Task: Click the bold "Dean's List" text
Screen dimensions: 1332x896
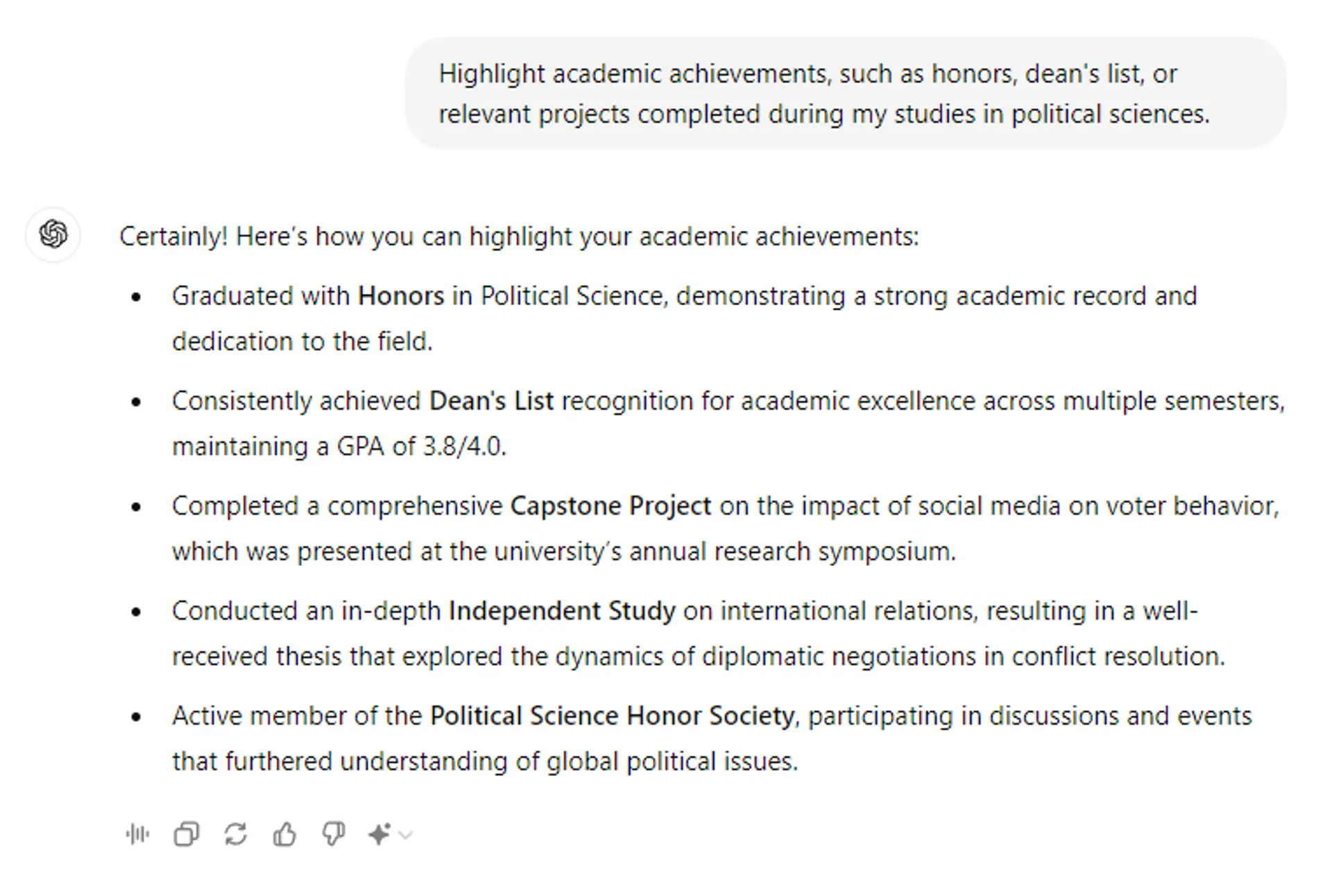Action: pos(491,401)
